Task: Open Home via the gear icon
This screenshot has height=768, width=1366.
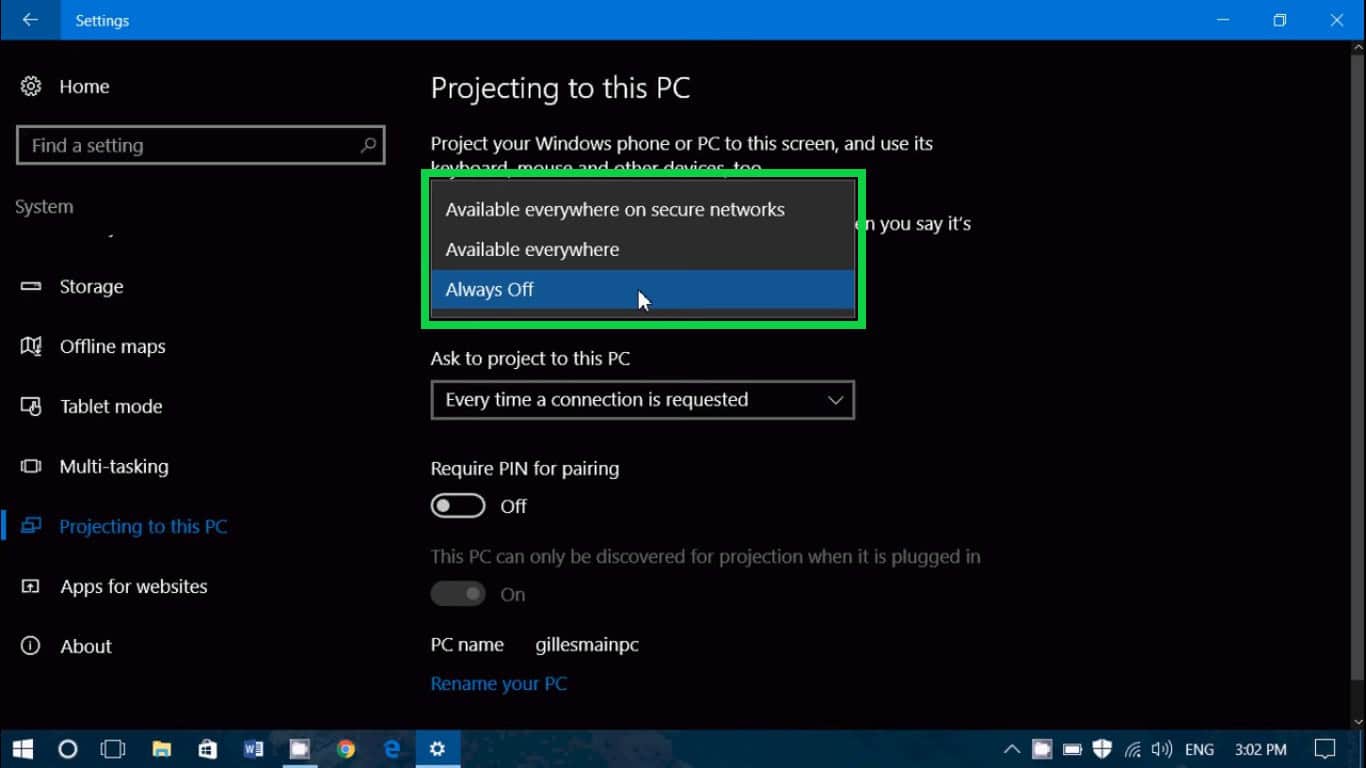Action: click(31, 87)
